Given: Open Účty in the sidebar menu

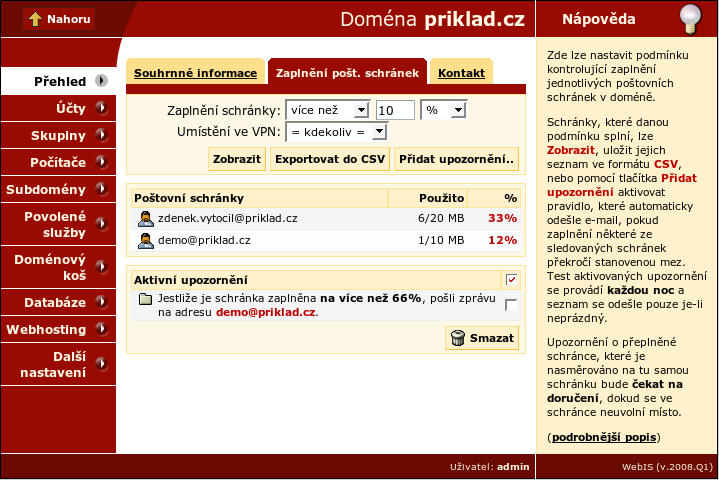Looking at the screenshot, I should point(58,108).
